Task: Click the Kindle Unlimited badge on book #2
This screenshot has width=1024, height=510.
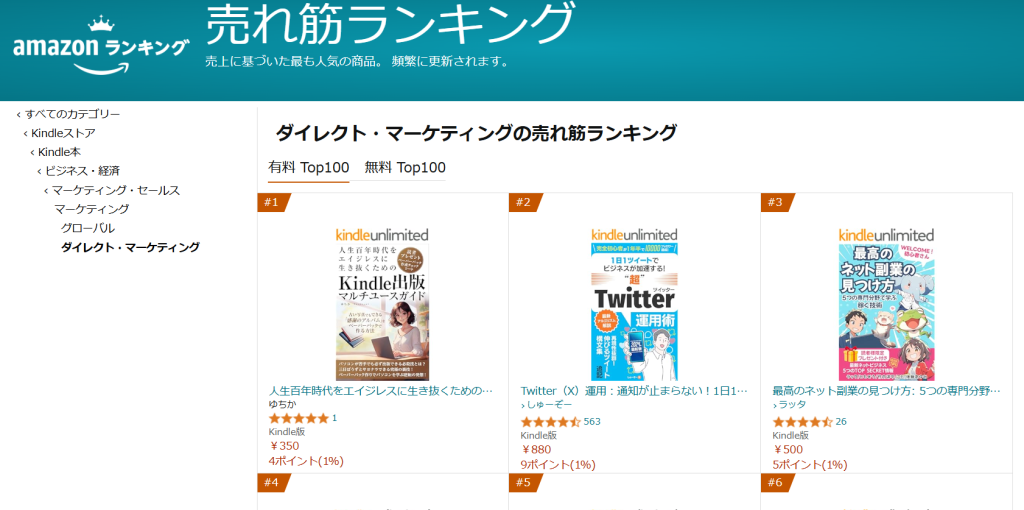Action: (x=634, y=234)
